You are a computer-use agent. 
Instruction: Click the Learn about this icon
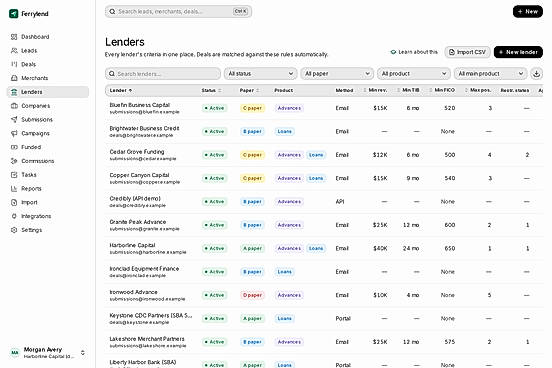393,52
